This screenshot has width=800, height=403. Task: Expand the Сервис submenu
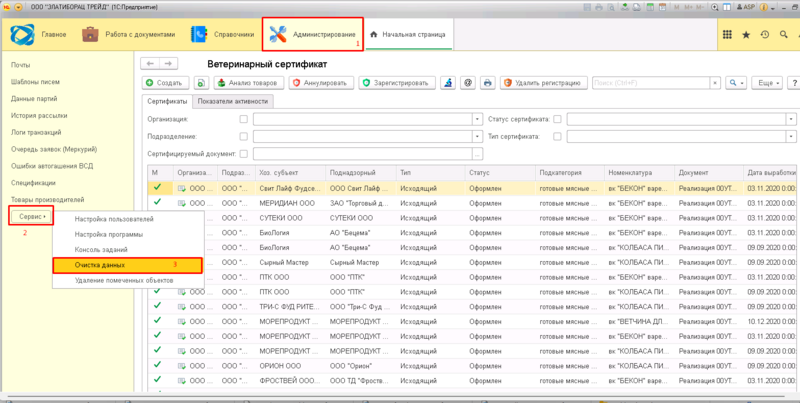click(31, 216)
